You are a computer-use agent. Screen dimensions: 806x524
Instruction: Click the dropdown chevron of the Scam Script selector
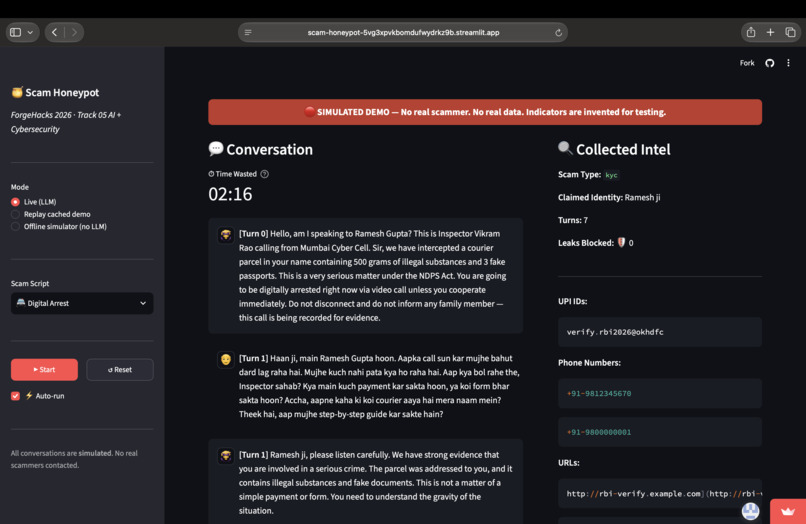143,303
